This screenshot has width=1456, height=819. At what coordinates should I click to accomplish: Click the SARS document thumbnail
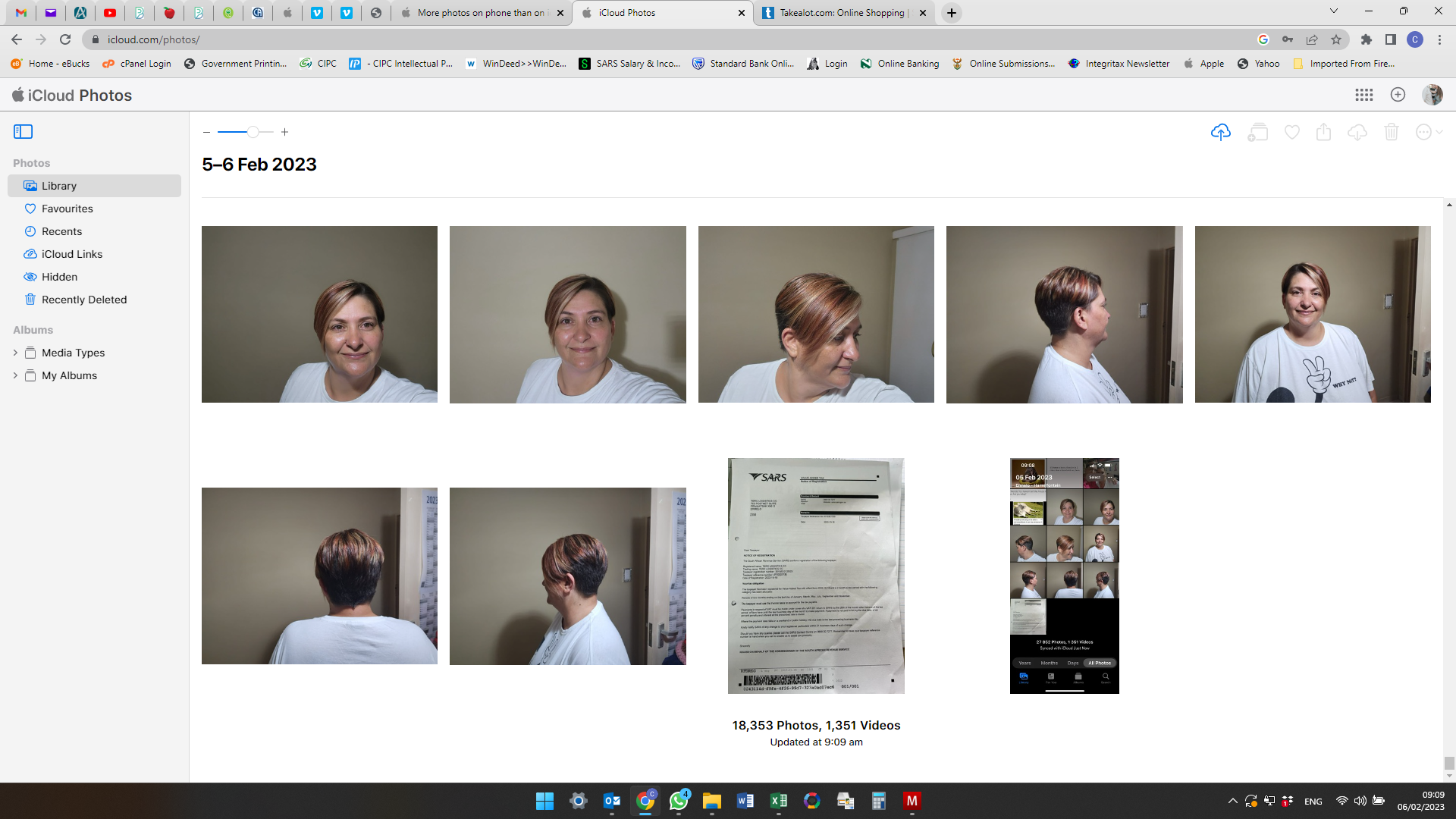coord(815,575)
